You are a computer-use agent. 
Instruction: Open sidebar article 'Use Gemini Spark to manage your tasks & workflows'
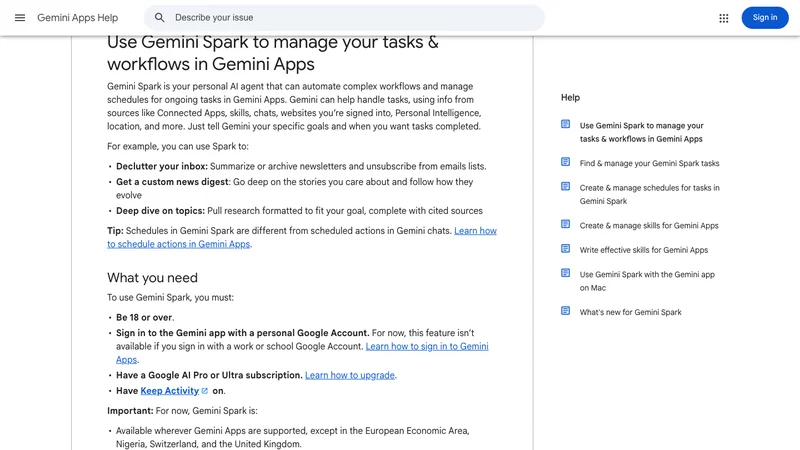[x=641, y=132]
